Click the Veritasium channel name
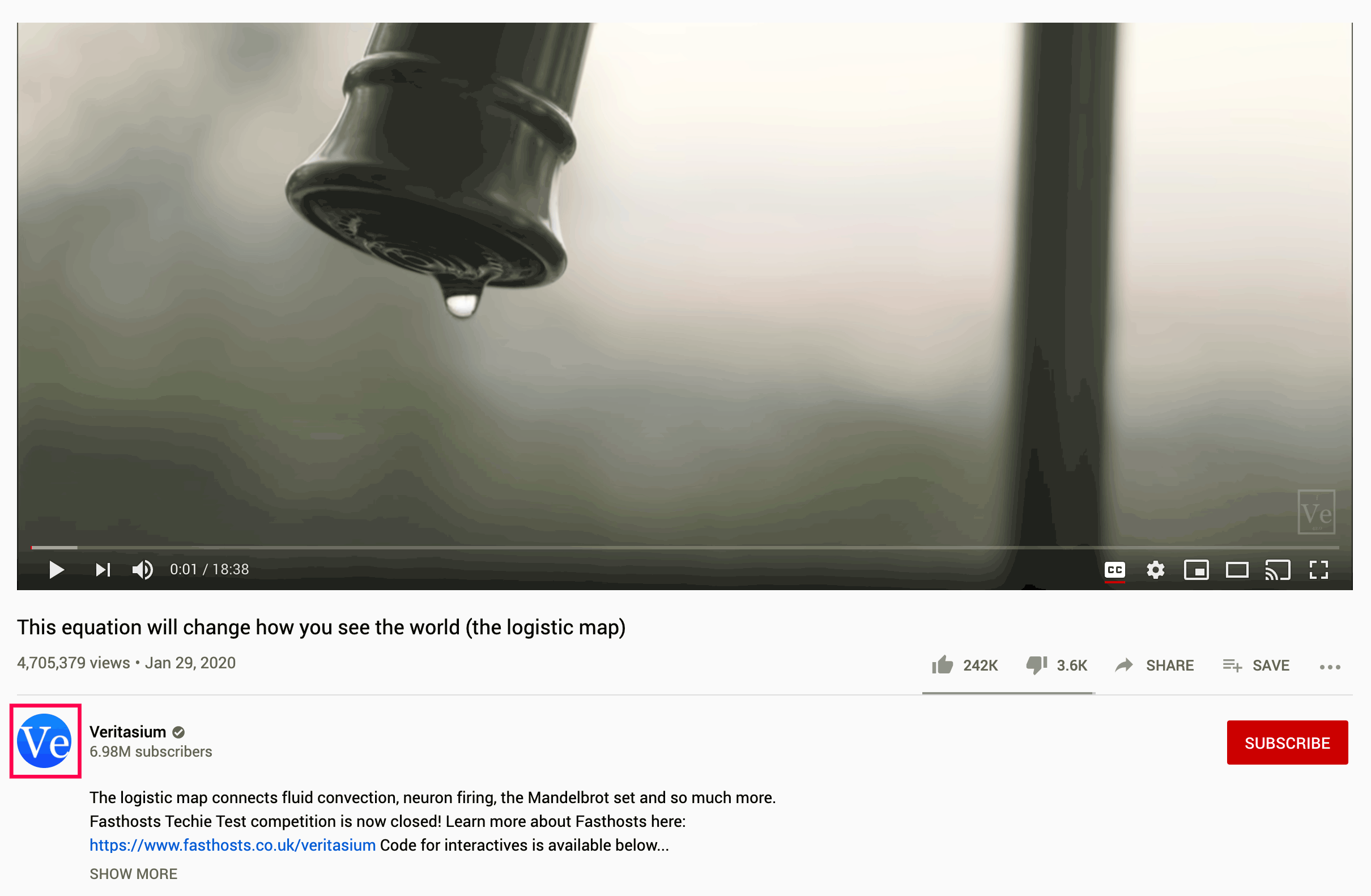 point(128,732)
